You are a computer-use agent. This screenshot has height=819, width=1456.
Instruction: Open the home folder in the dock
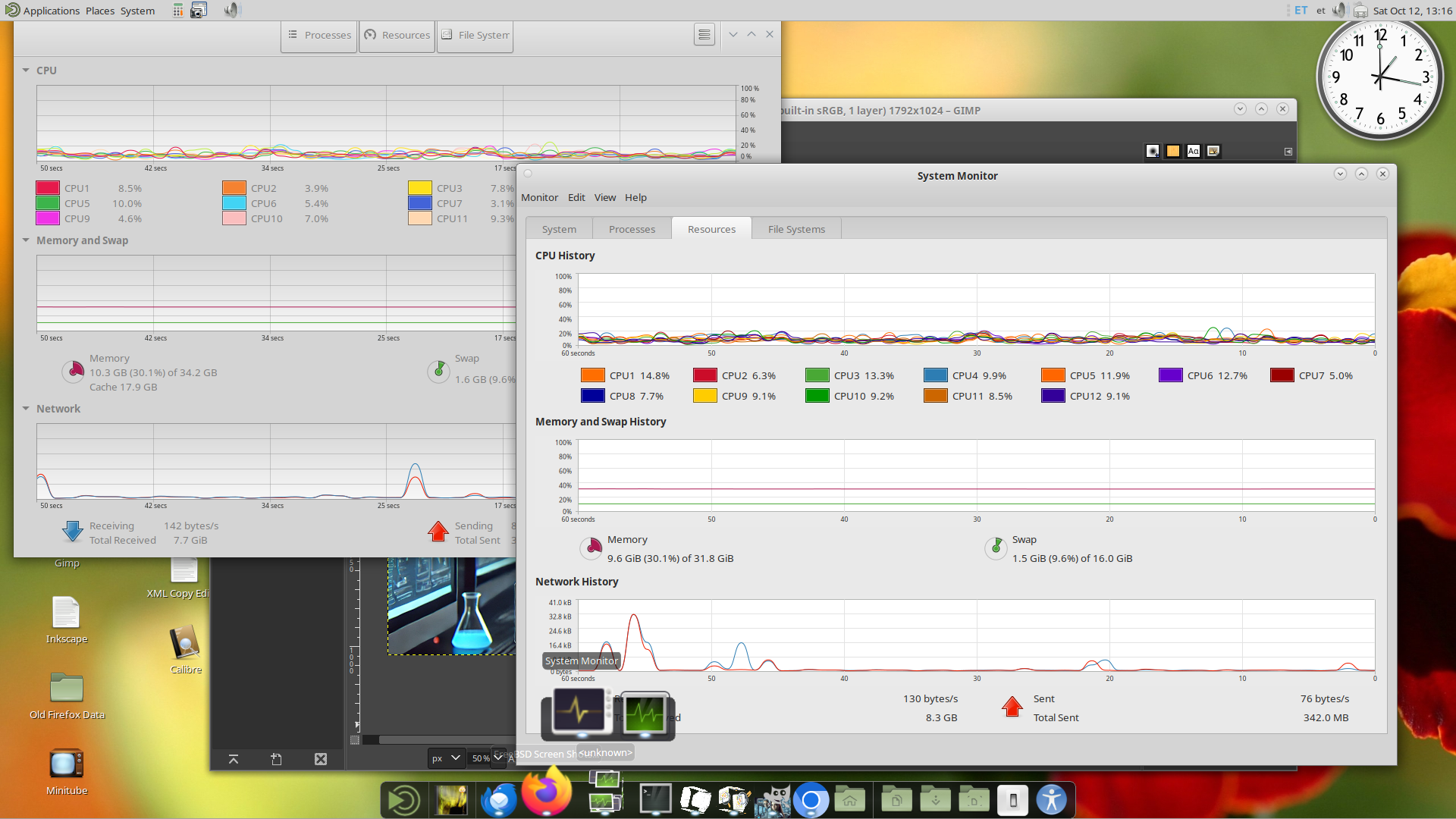pos(849,799)
